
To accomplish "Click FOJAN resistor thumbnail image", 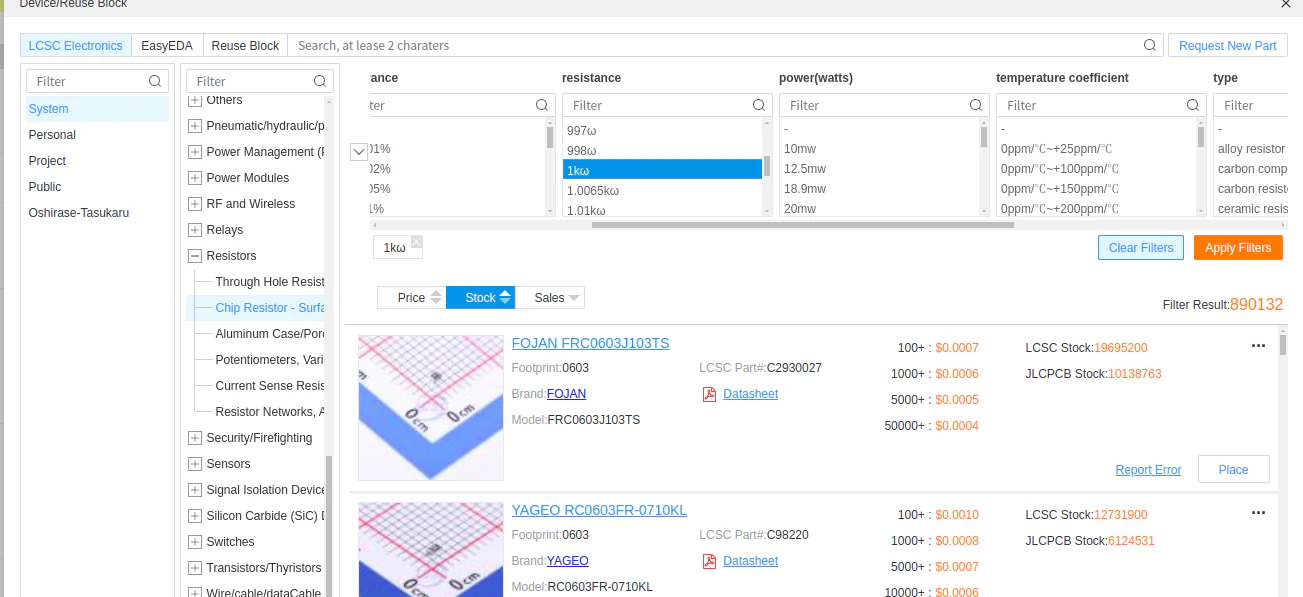I will coord(431,408).
